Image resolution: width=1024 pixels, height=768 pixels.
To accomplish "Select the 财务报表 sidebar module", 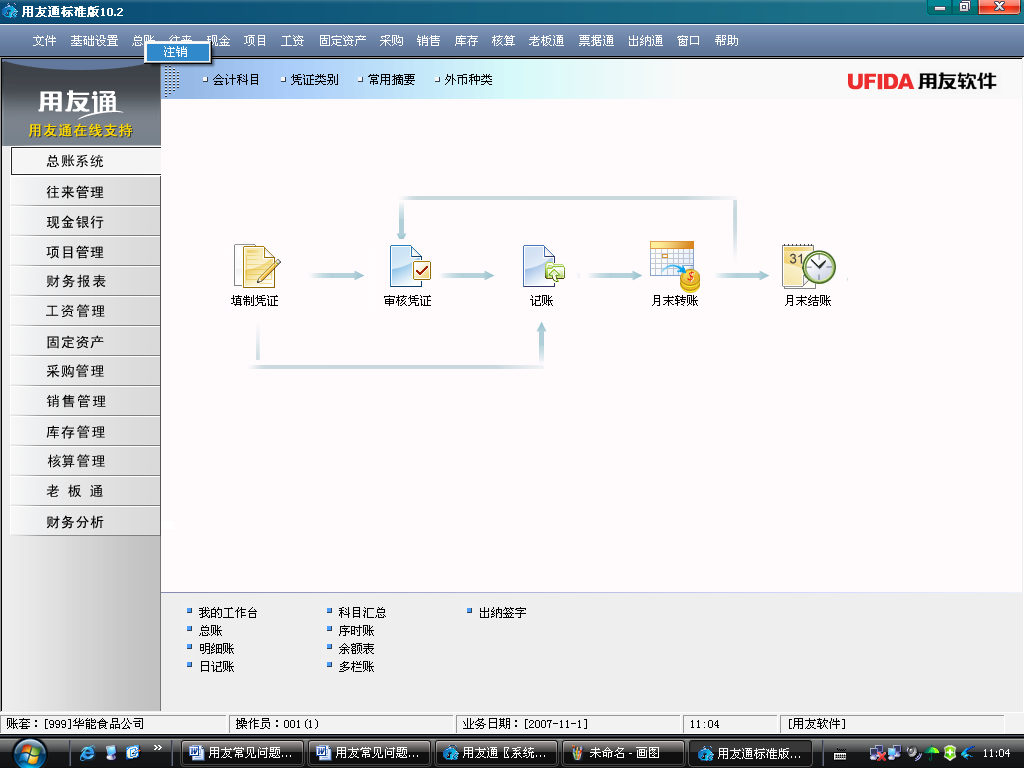I will tap(86, 281).
